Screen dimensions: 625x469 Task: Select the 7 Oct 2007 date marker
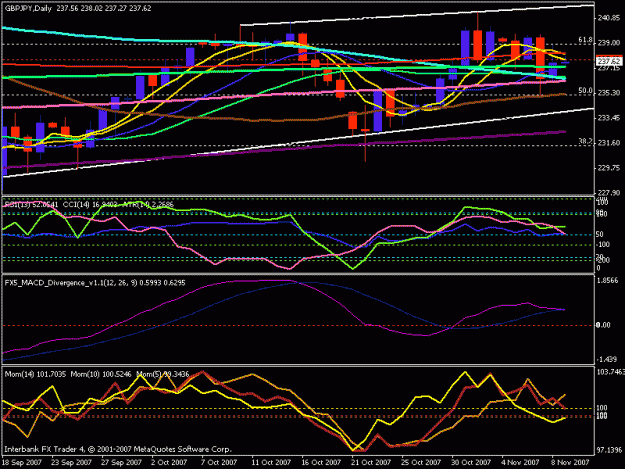point(219,462)
